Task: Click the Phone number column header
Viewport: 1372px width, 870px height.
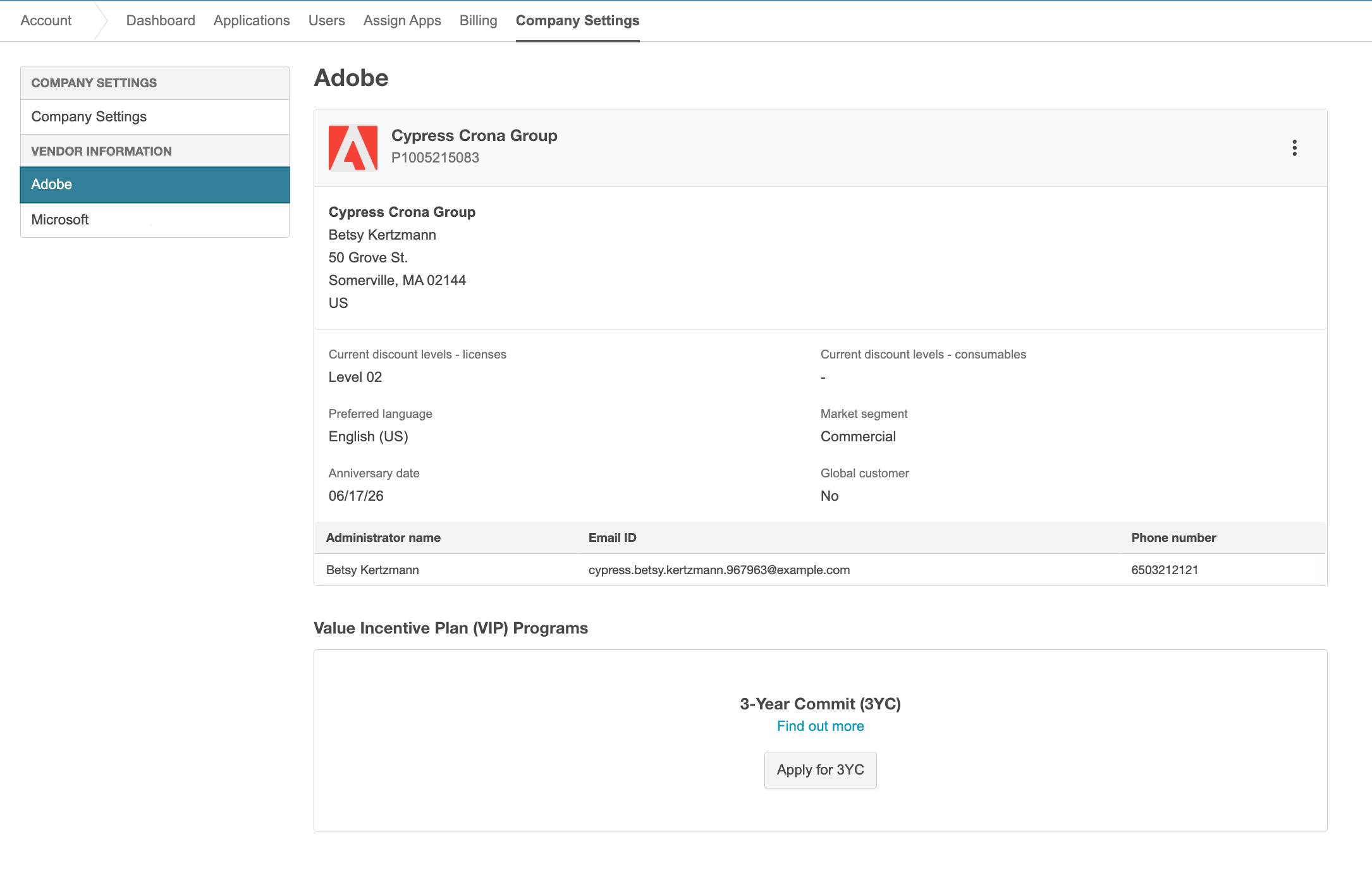Action: click(1173, 538)
